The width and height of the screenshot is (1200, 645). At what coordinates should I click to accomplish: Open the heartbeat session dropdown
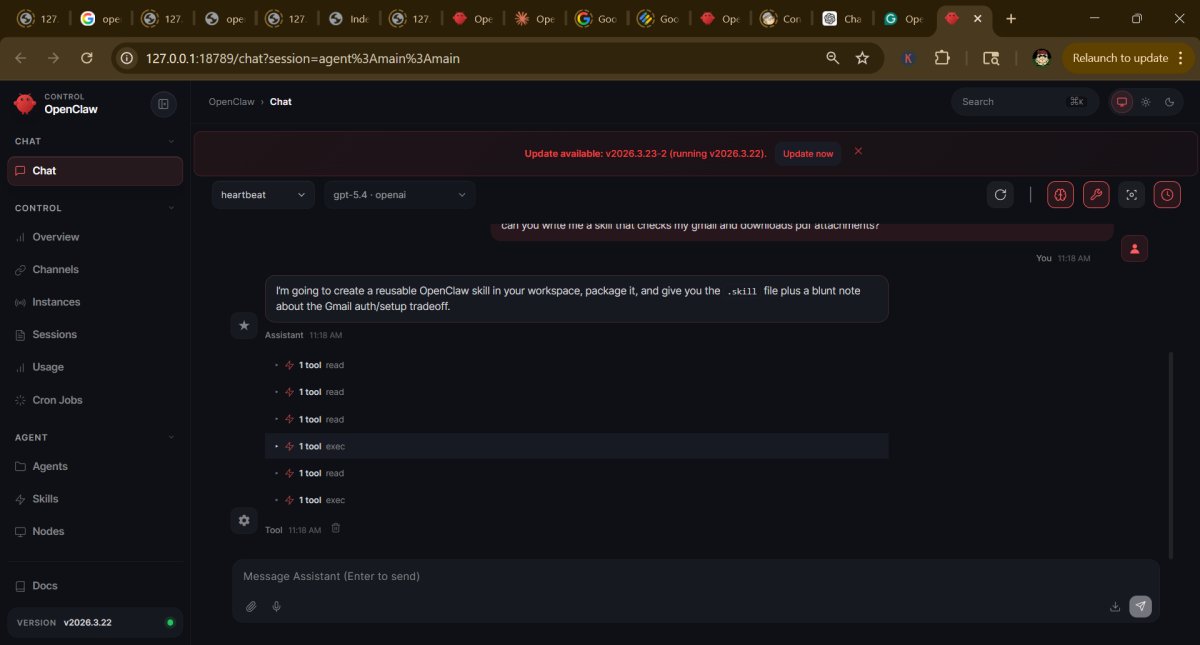tap(264, 195)
